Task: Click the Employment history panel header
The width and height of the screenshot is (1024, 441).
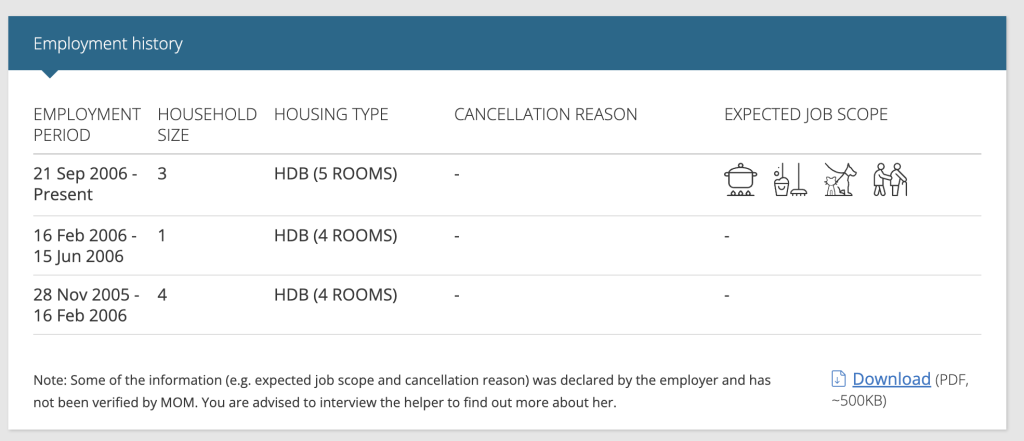Action: click(507, 43)
